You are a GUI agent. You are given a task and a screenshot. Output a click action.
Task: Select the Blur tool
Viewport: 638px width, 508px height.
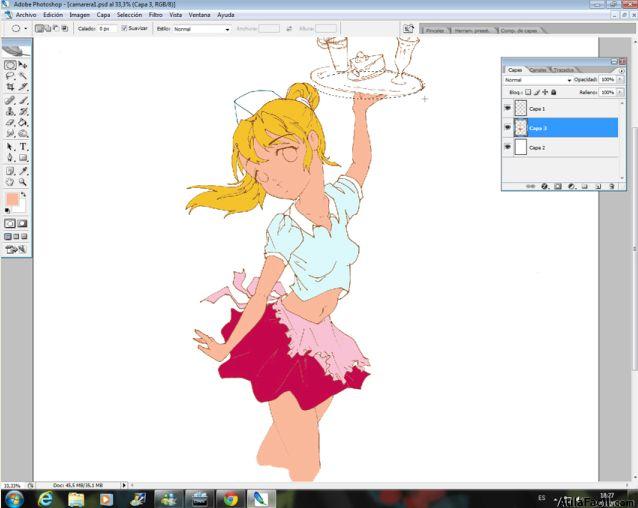[x=10, y=133]
